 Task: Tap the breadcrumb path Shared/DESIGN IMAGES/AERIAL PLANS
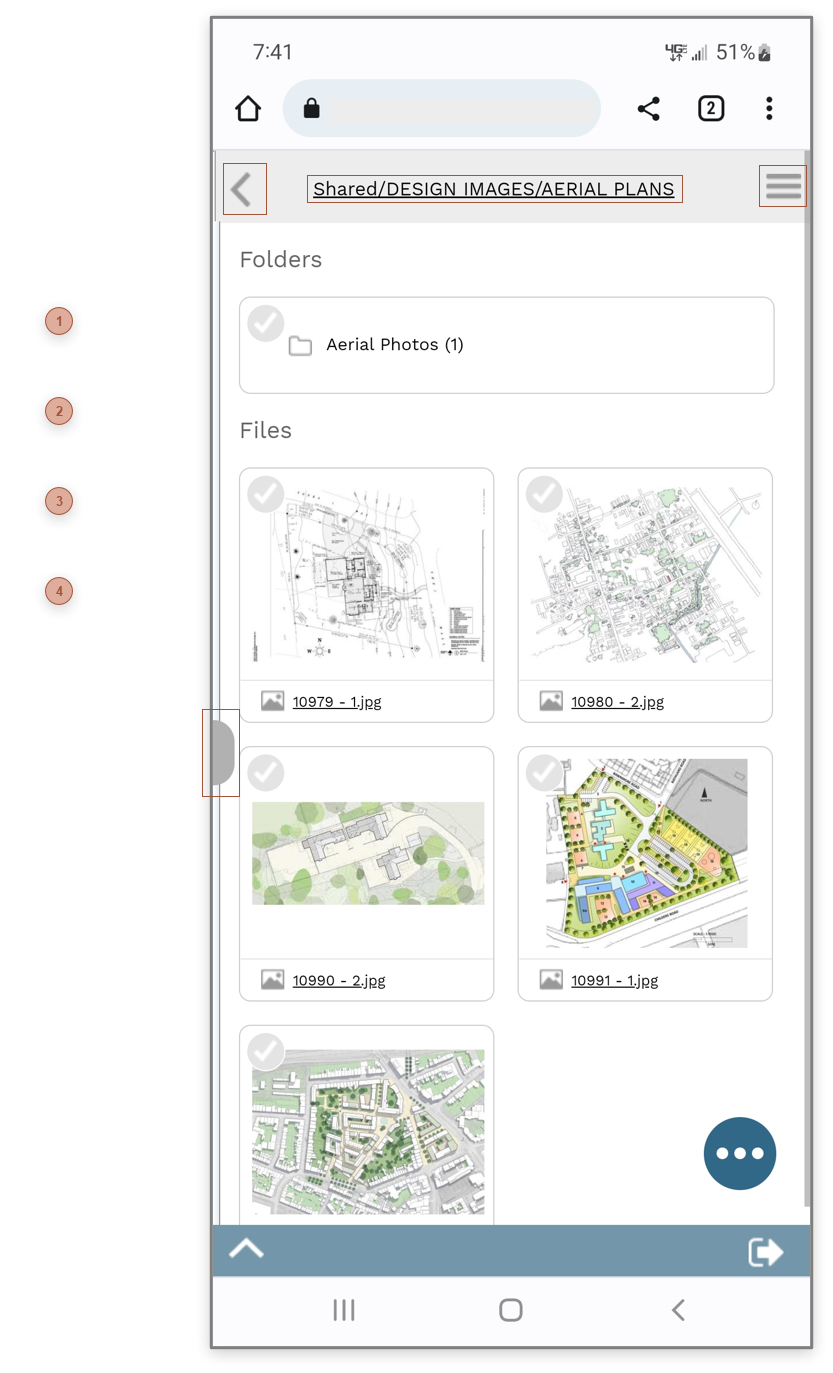tap(494, 189)
